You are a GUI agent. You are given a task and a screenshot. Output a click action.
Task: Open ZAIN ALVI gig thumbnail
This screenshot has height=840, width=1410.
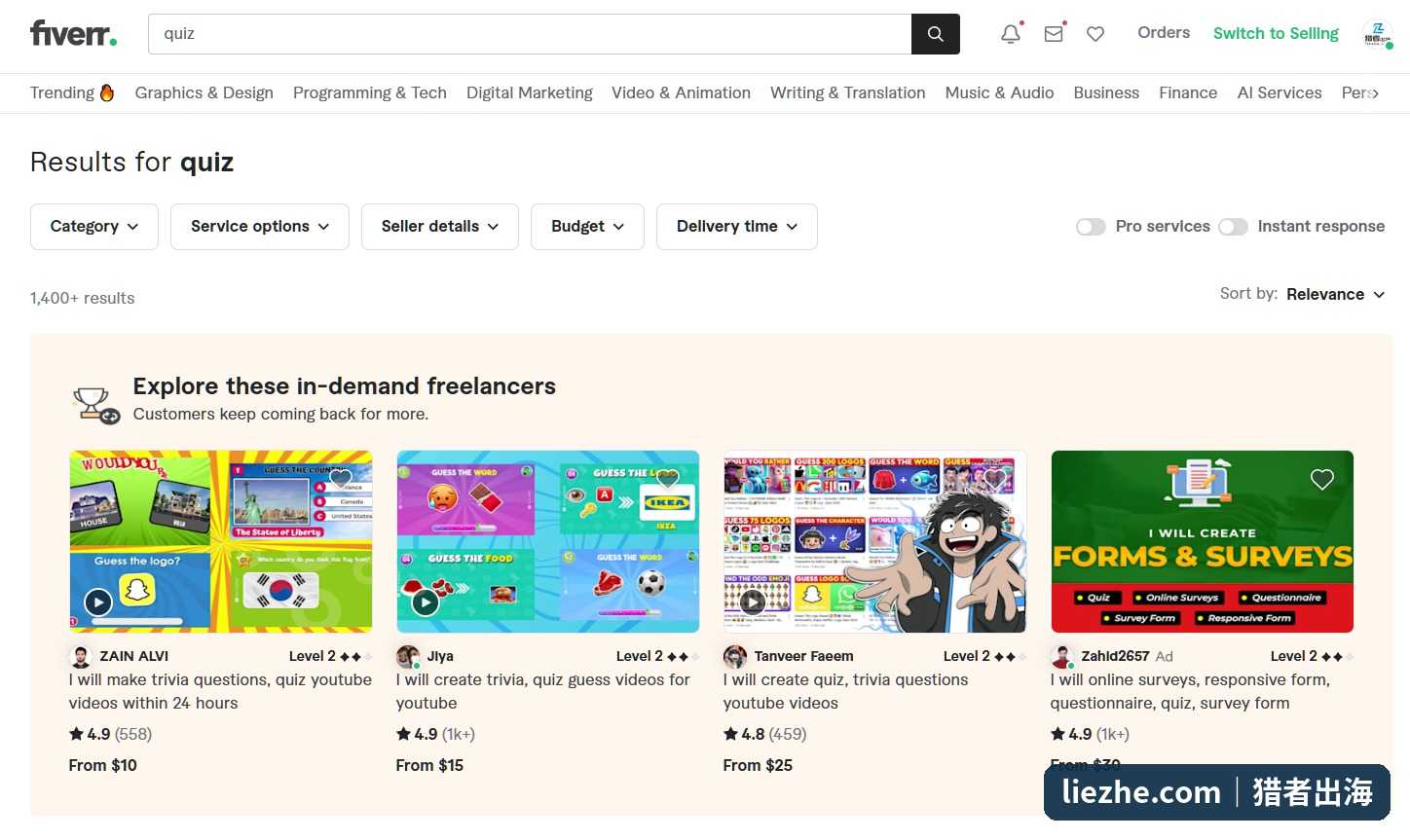tap(221, 541)
